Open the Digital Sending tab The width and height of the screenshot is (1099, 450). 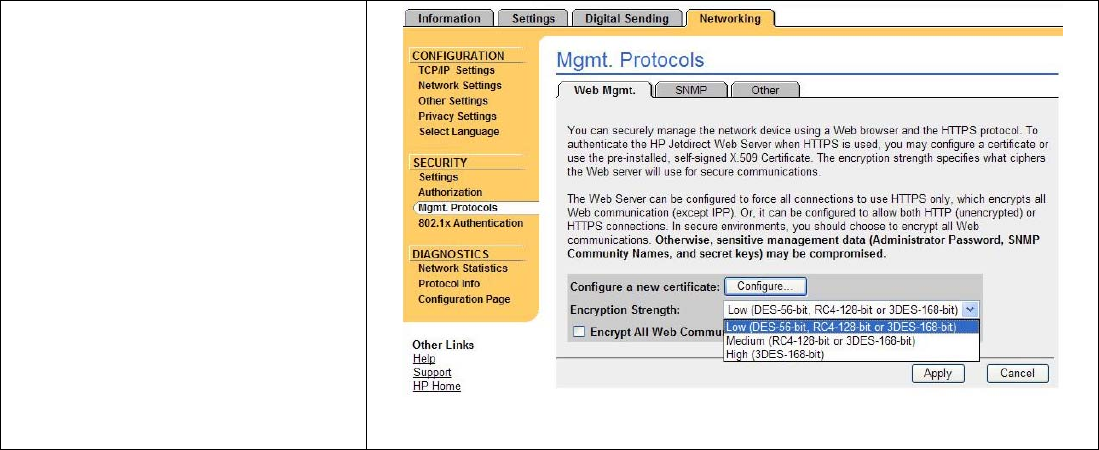(x=627, y=19)
